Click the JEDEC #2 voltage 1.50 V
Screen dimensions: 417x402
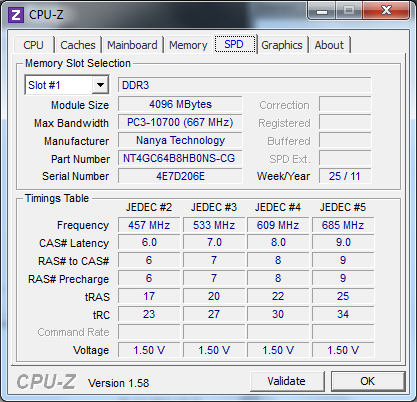pyautogui.click(x=149, y=350)
